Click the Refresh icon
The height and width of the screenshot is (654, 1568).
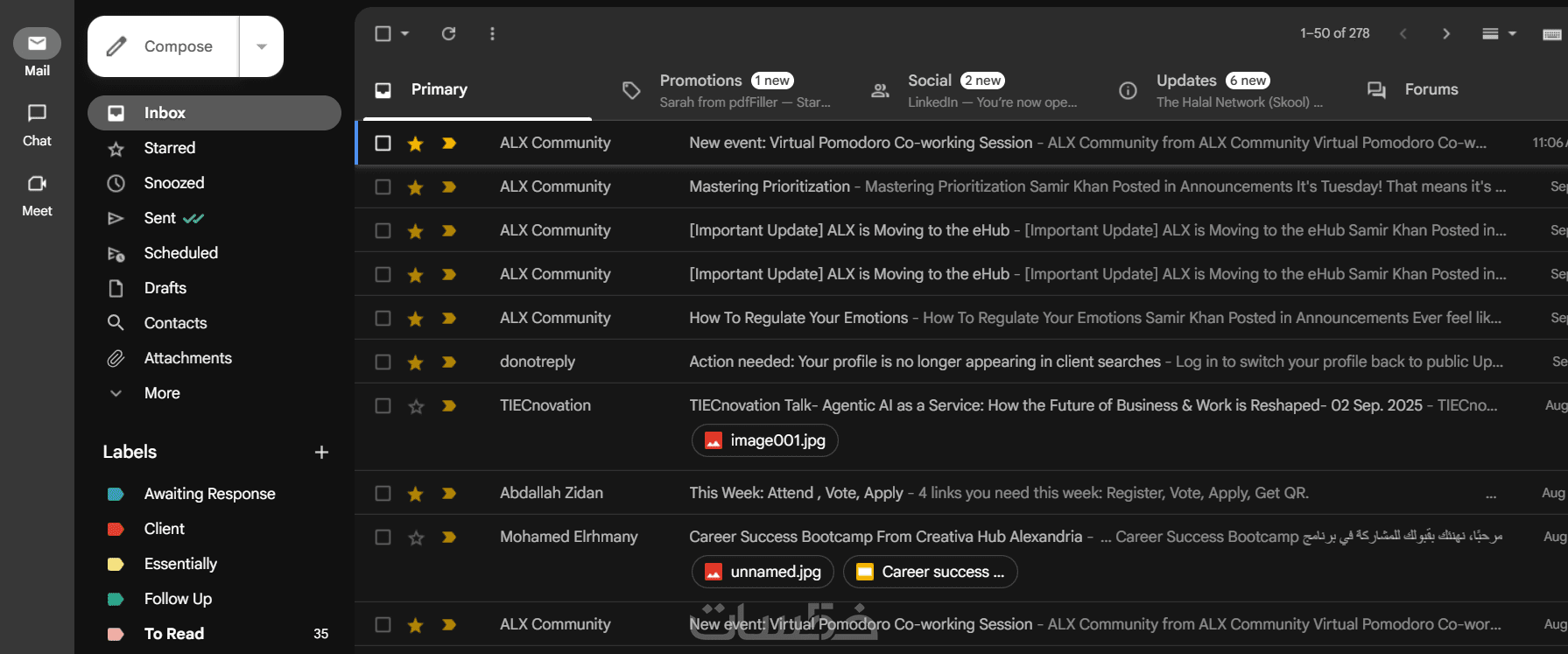[448, 33]
